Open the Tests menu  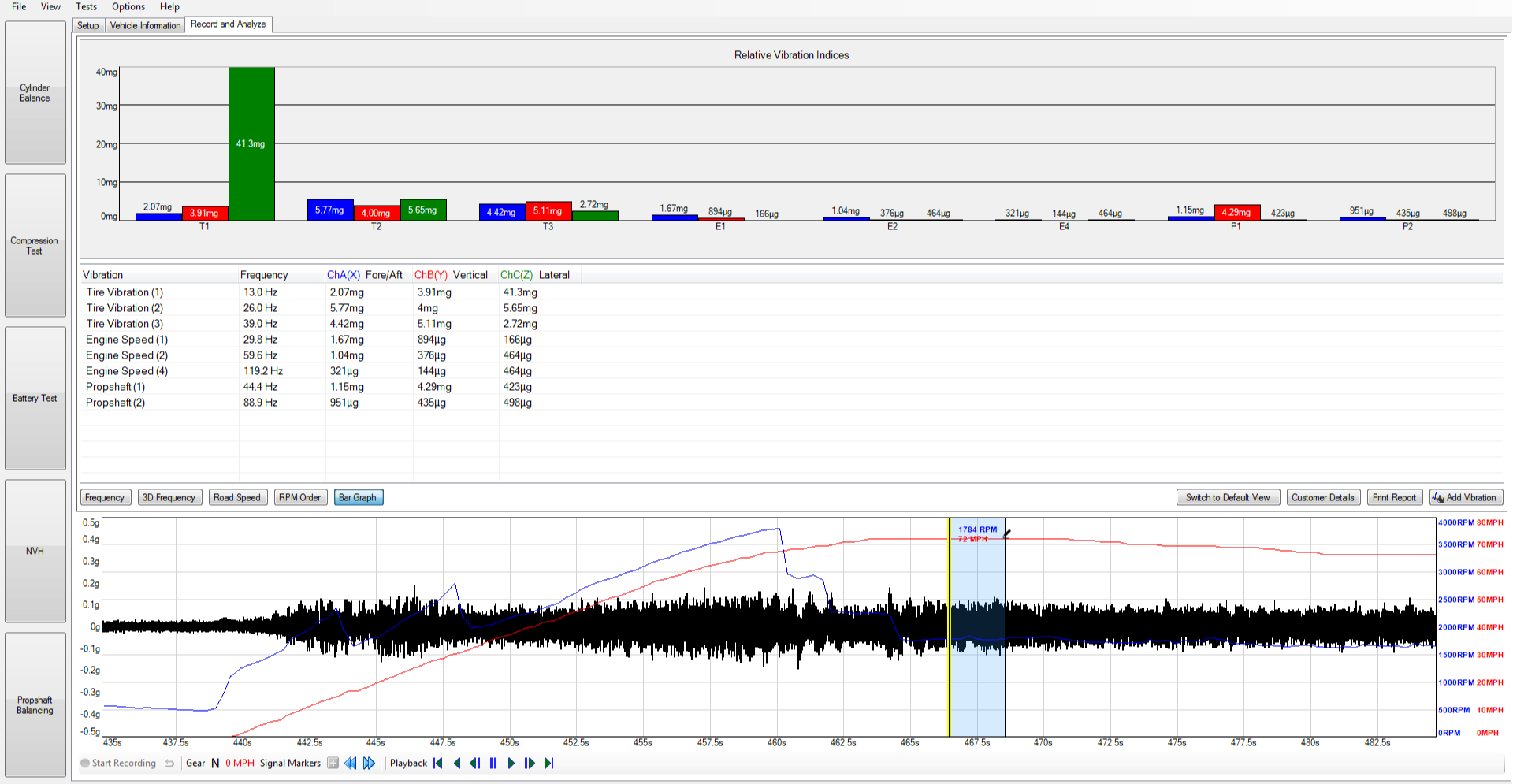pyautogui.click(x=86, y=6)
